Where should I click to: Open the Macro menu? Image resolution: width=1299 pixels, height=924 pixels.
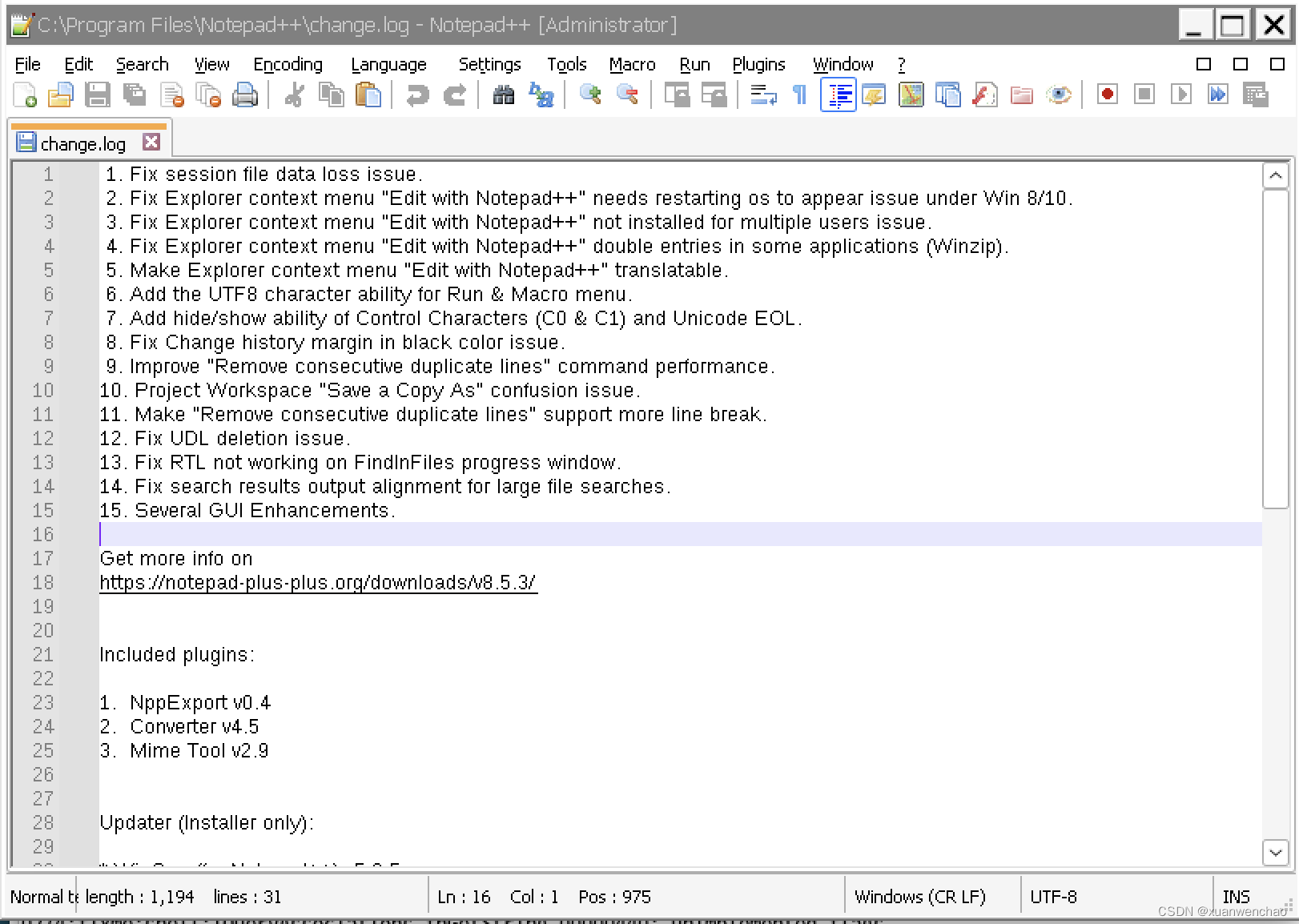pyautogui.click(x=632, y=64)
